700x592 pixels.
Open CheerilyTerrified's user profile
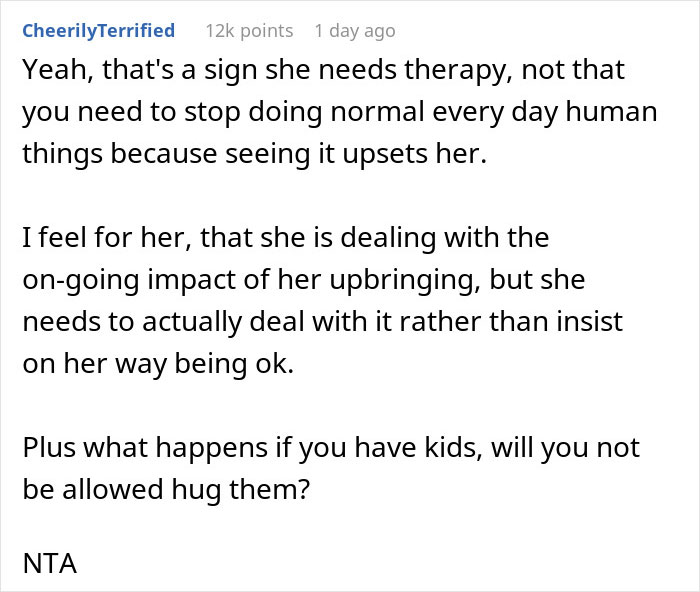tap(98, 31)
